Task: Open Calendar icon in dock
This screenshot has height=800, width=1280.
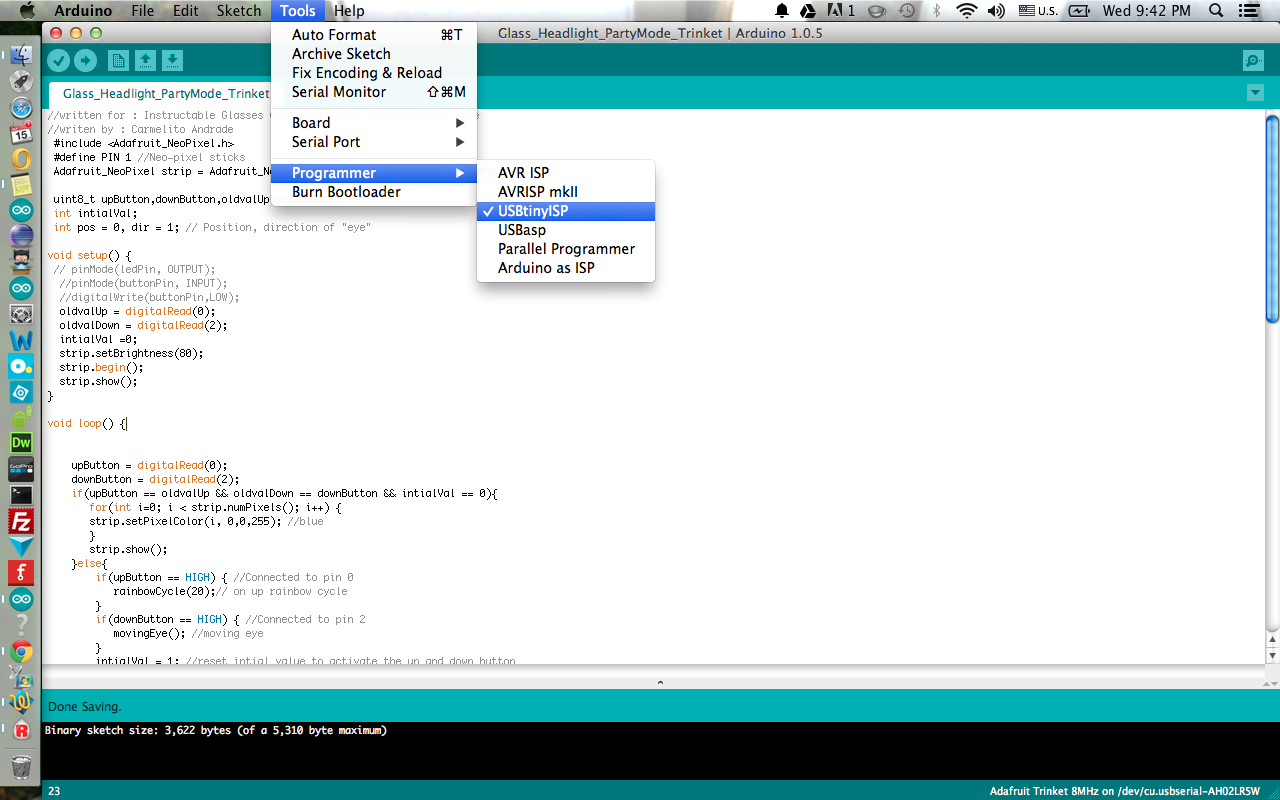Action: point(21,134)
